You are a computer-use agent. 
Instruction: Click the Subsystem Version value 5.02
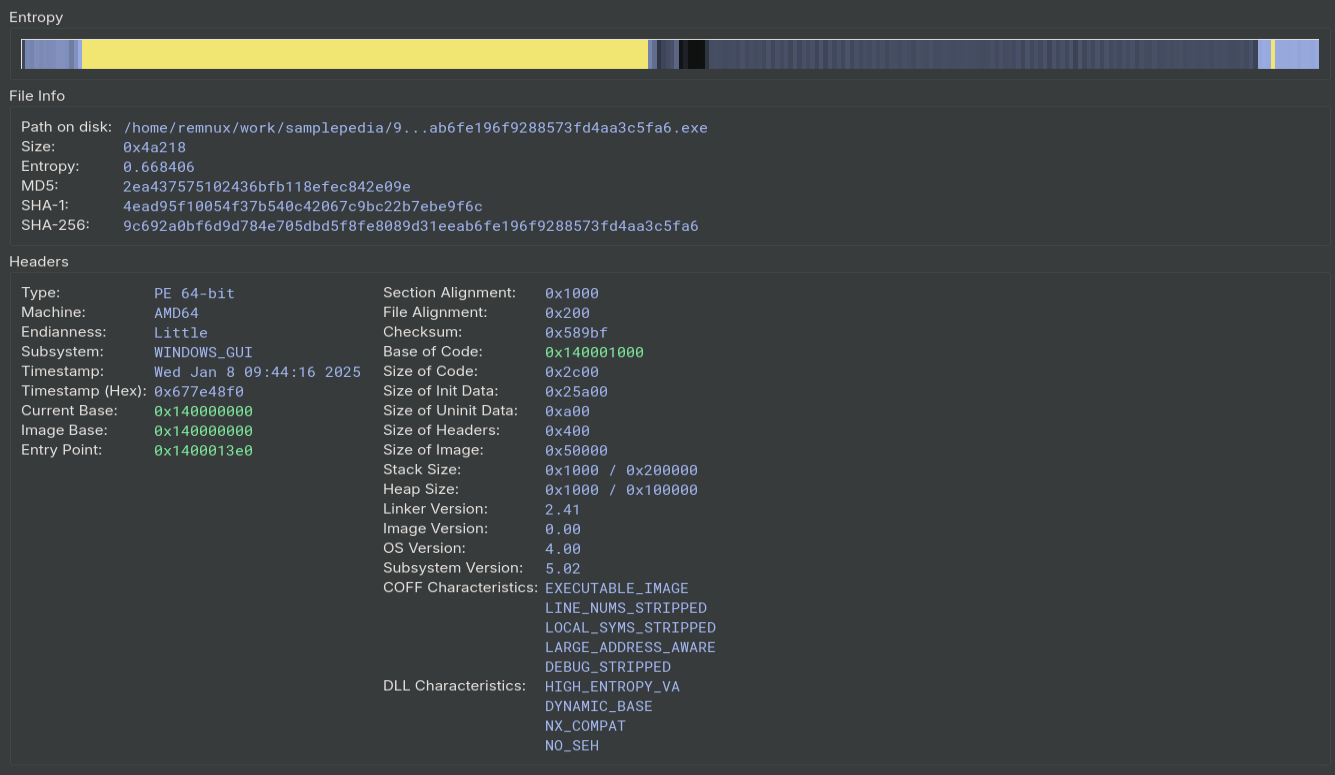coord(563,569)
